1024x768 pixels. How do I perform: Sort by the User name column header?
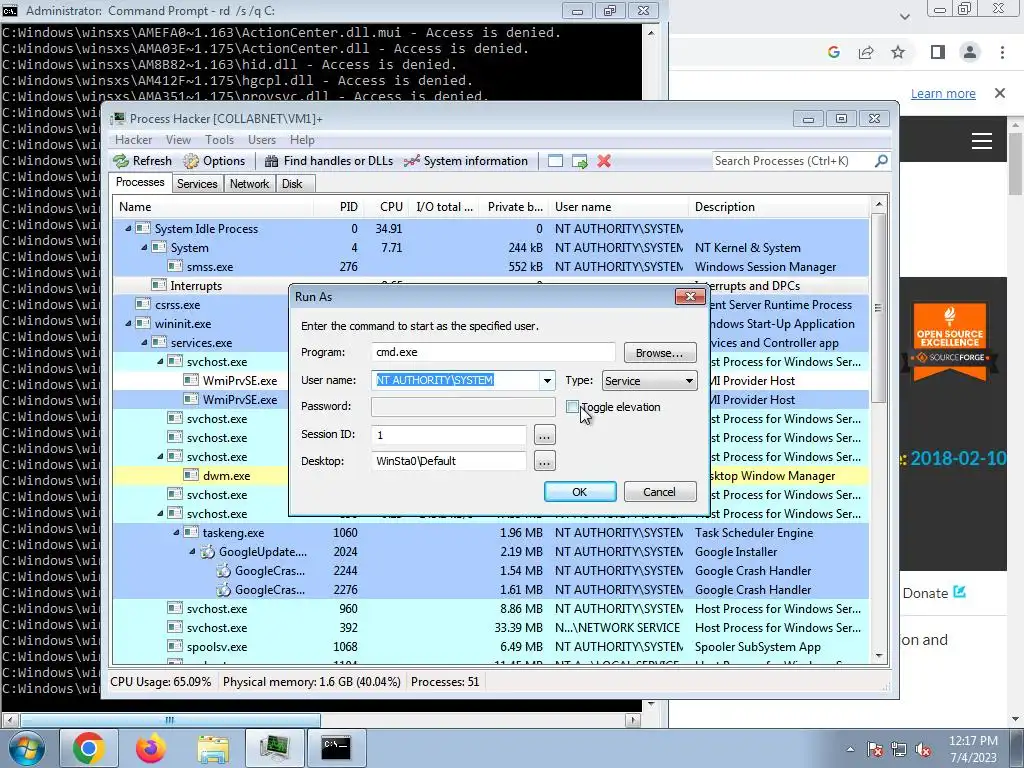coord(619,207)
